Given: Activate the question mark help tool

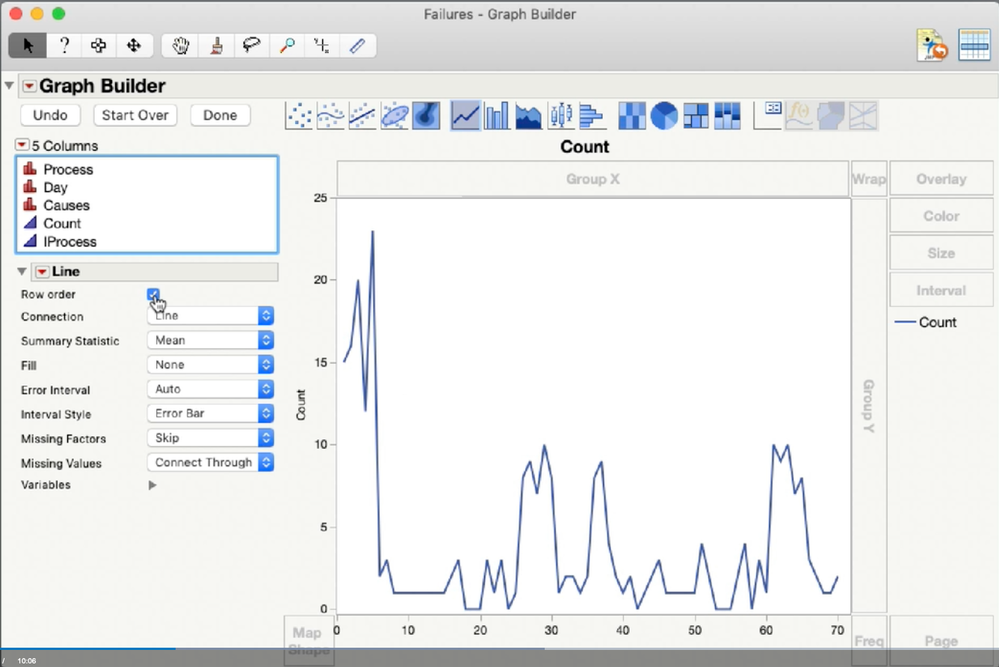Looking at the screenshot, I should point(64,45).
